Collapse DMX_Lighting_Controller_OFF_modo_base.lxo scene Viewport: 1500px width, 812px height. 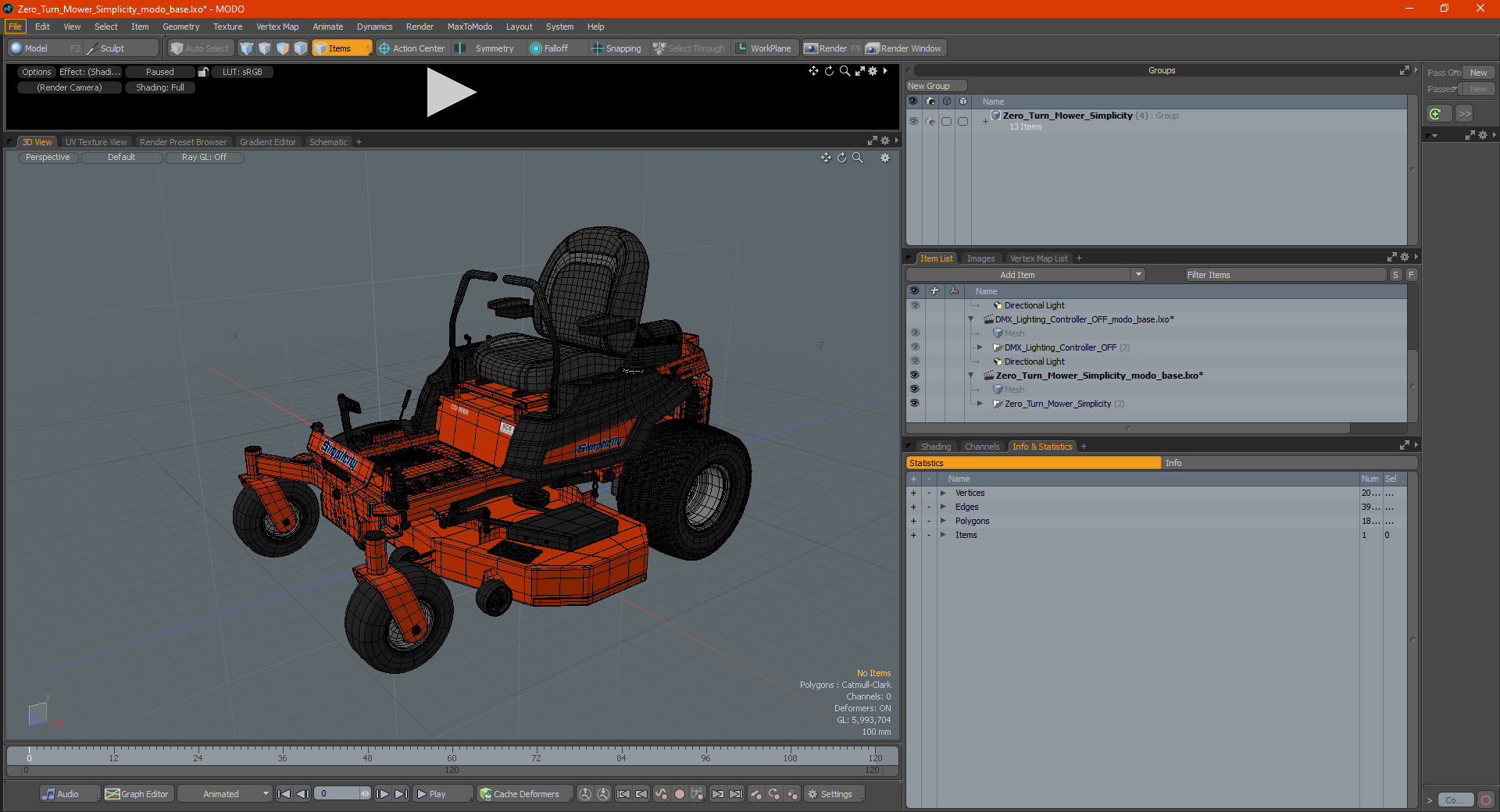[x=971, y=319]
